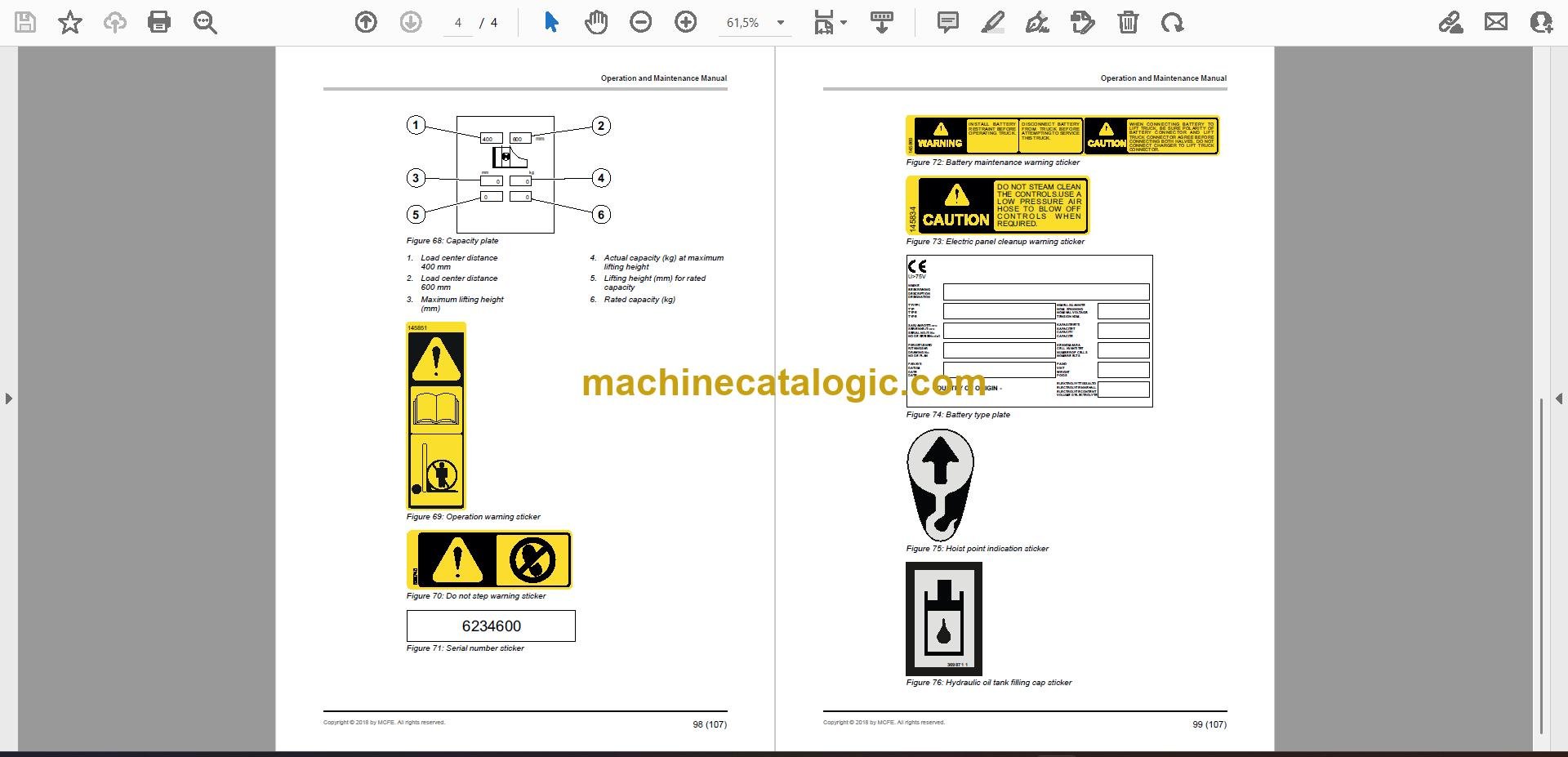Delete with the trash can icon

tap(1128, 23)
